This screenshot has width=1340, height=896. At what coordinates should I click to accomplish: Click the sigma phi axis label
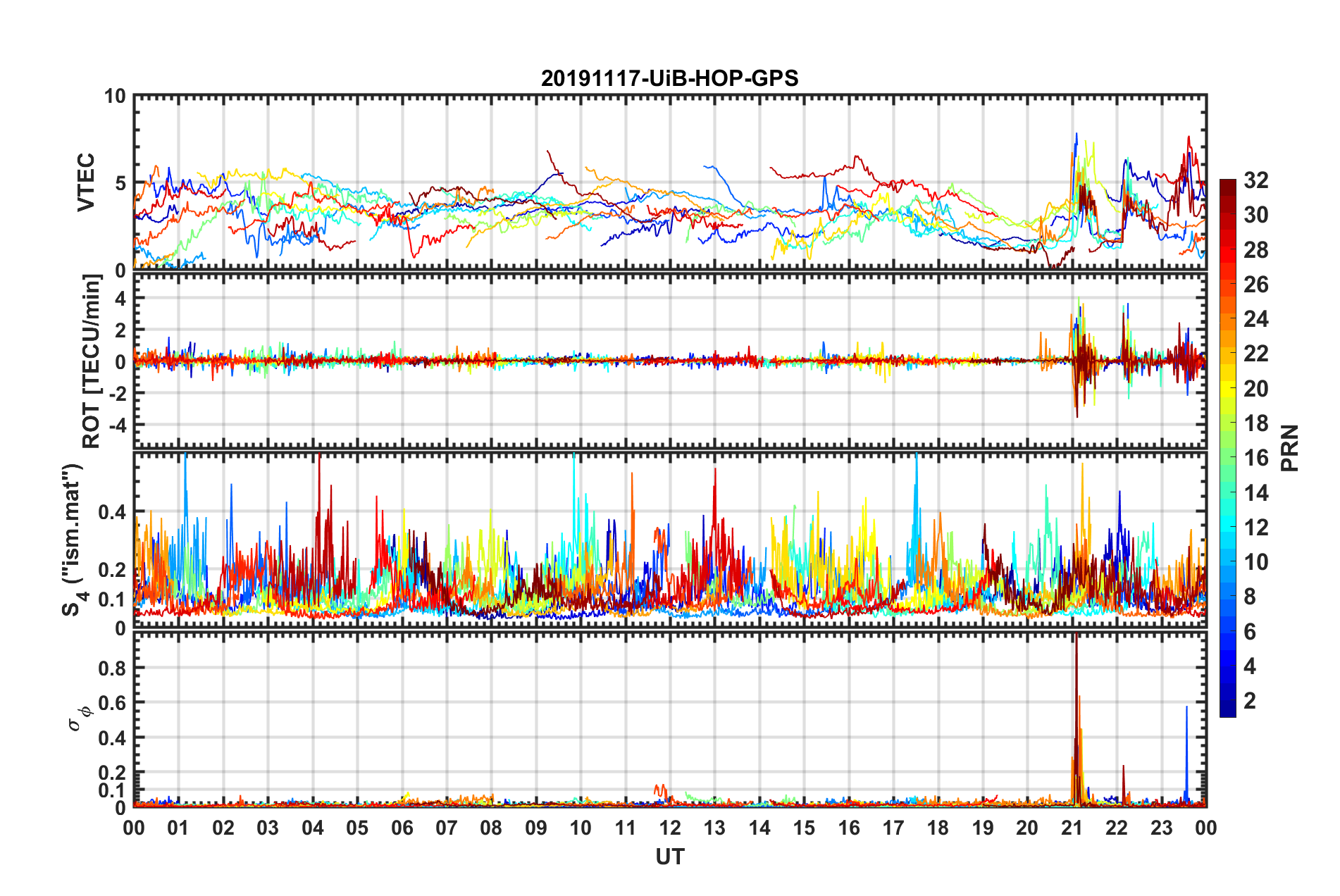pos(79,718)
